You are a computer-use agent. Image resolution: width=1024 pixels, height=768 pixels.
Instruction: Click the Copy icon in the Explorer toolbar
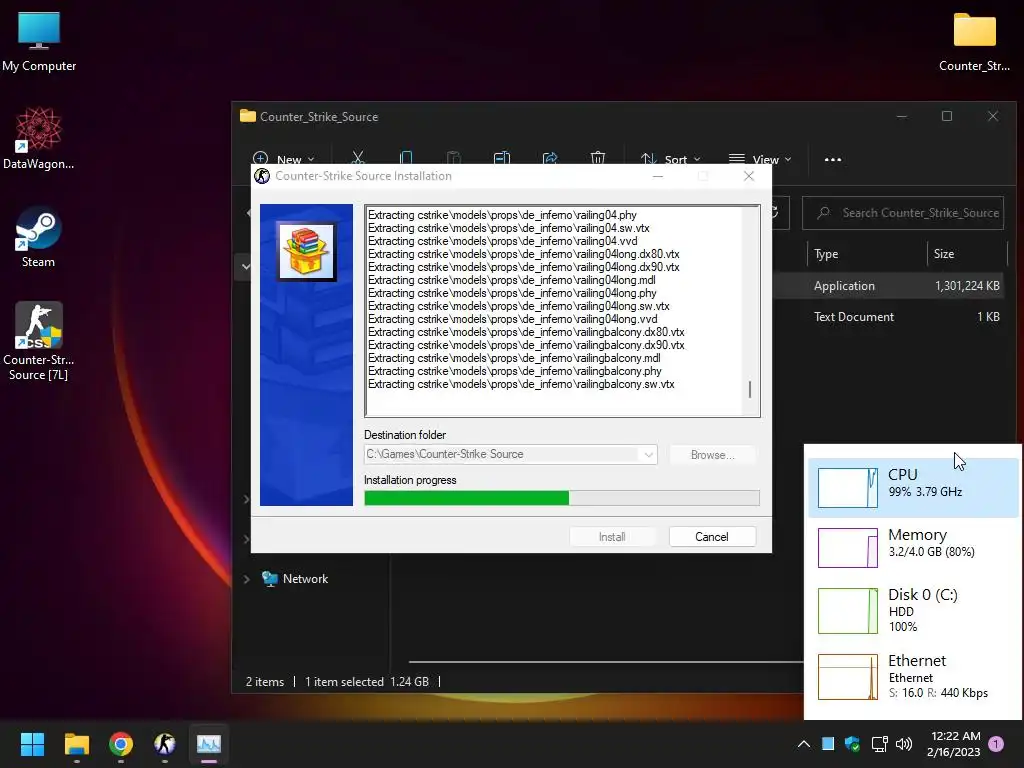[x=406, y=158]
